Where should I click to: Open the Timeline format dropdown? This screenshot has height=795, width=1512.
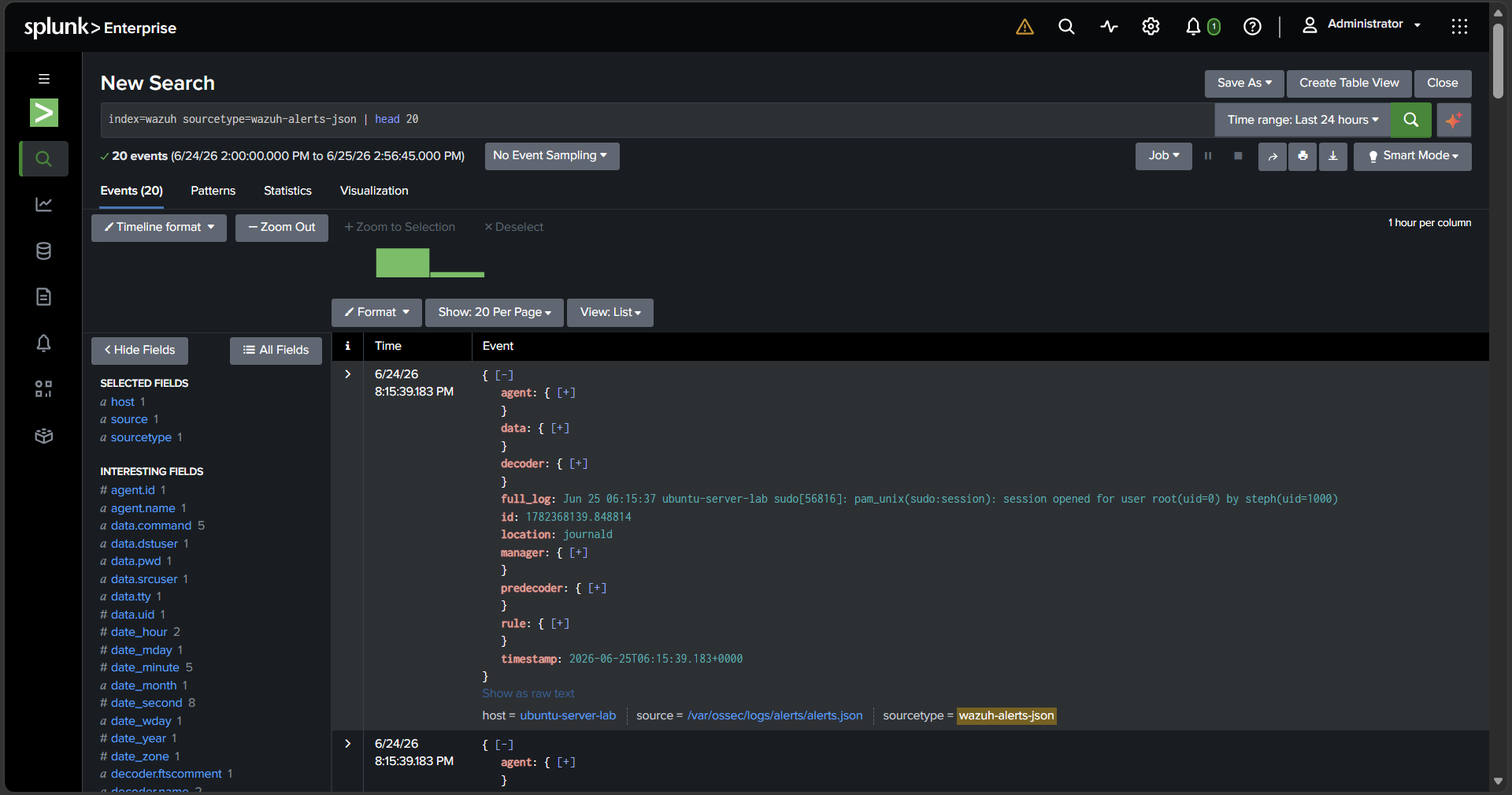(x=159, y=227)
